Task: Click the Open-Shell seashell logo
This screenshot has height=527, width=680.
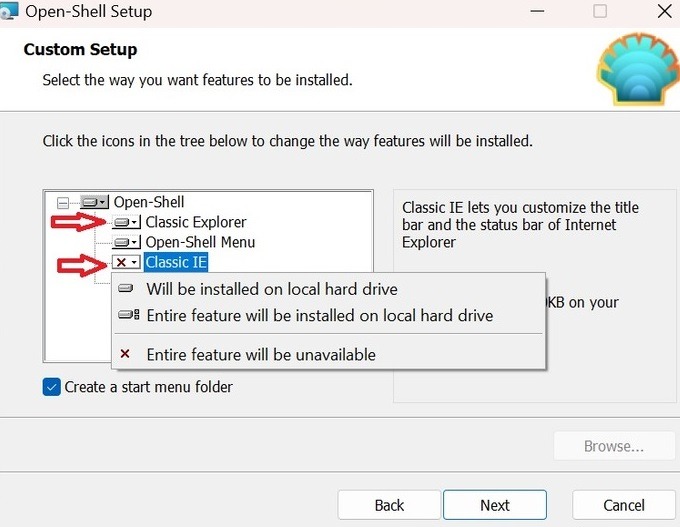Action: [637, 68]
